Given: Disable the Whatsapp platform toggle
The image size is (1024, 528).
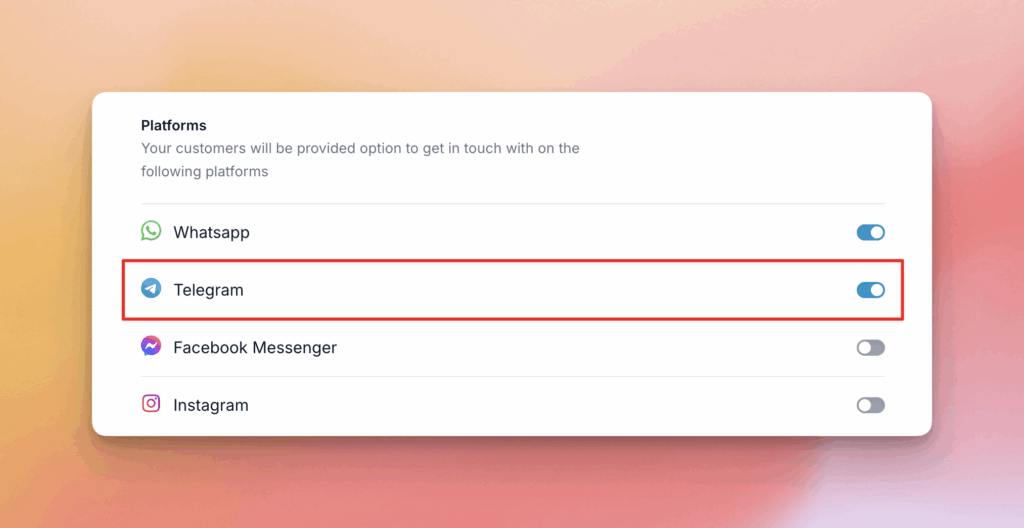Looking at the screenshot, I should [870, 232].
